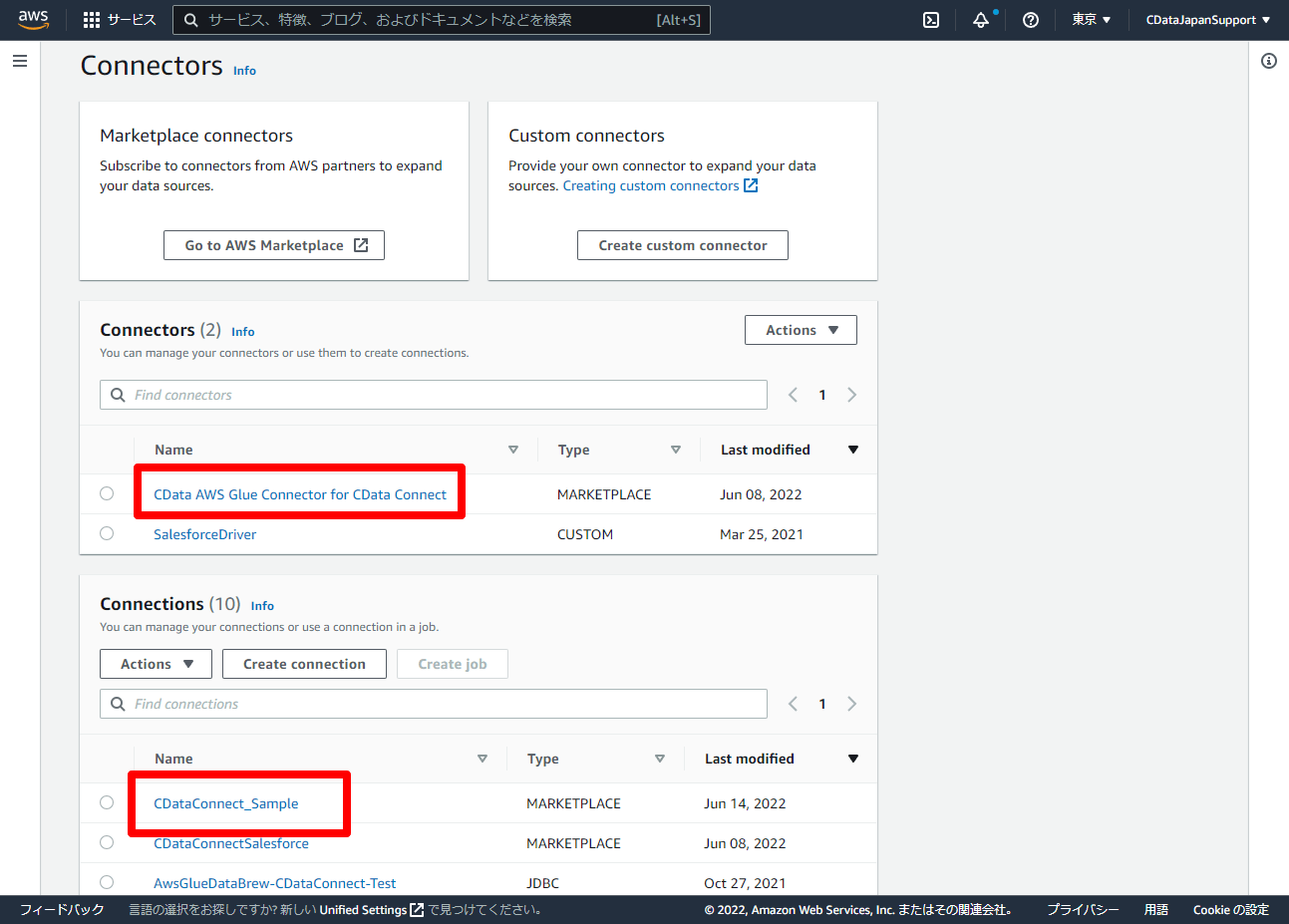The image size is (1289, 924).
Task: Select the AwsGlueDataBrew-CDataConnect-Test radio button
Action: [x=107, y=882]
